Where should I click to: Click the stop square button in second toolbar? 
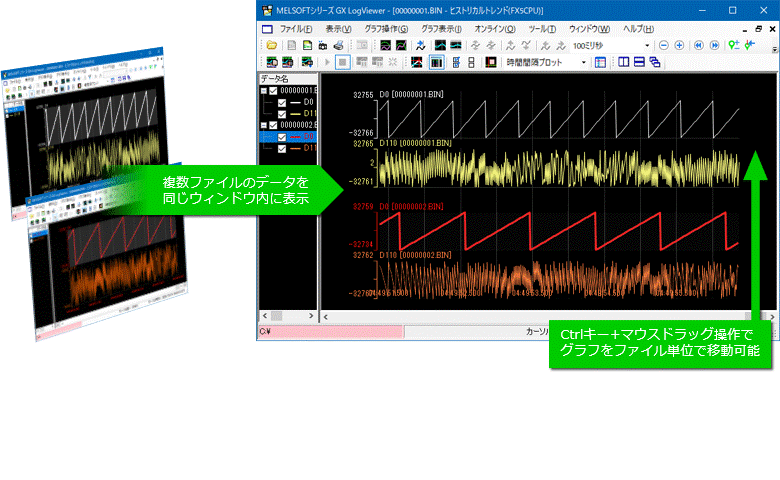(342, 62)
